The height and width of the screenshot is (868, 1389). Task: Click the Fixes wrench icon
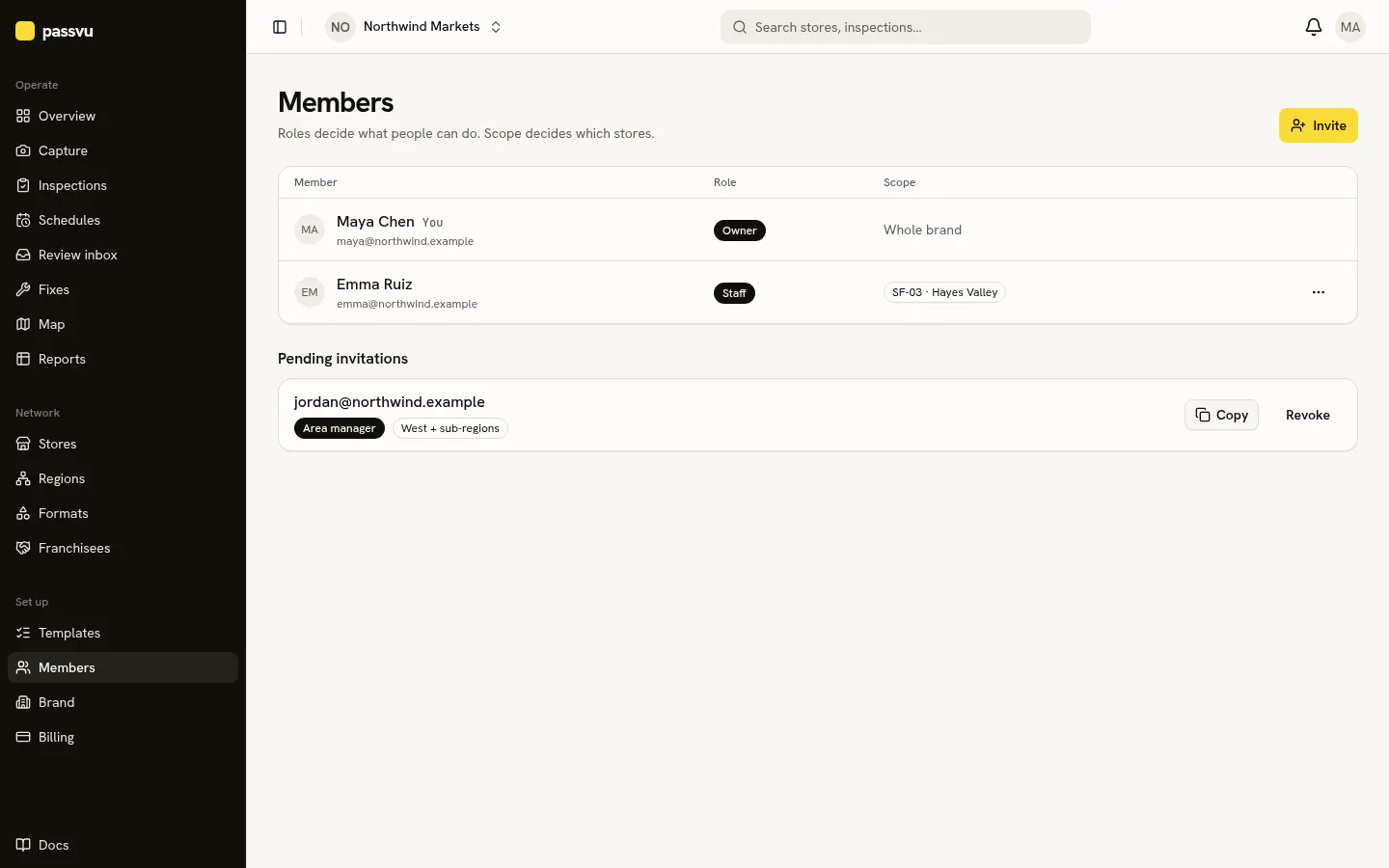[x=23, y=289]
